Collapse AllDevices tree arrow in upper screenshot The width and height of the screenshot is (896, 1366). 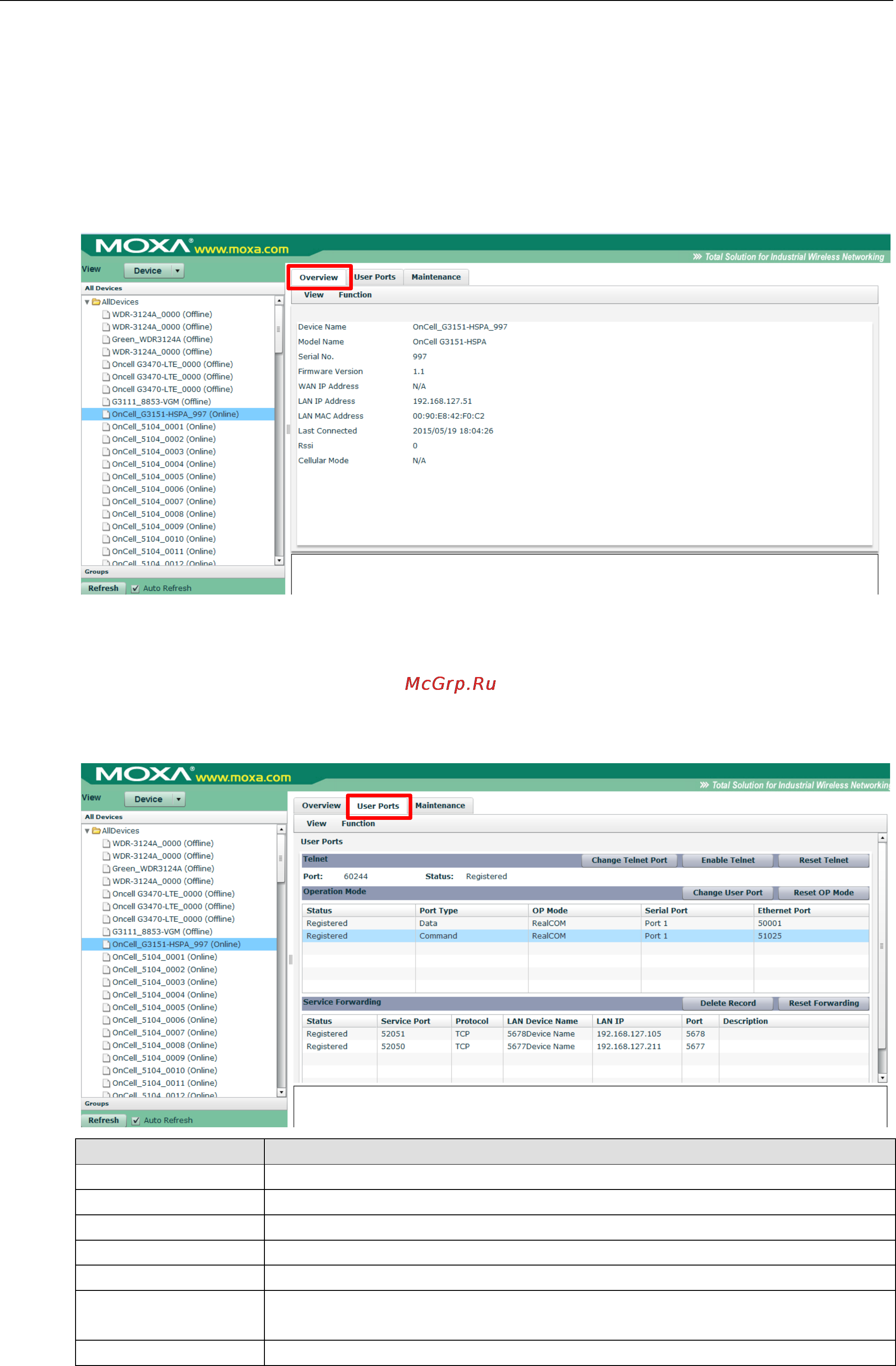[x=87, y=302]
